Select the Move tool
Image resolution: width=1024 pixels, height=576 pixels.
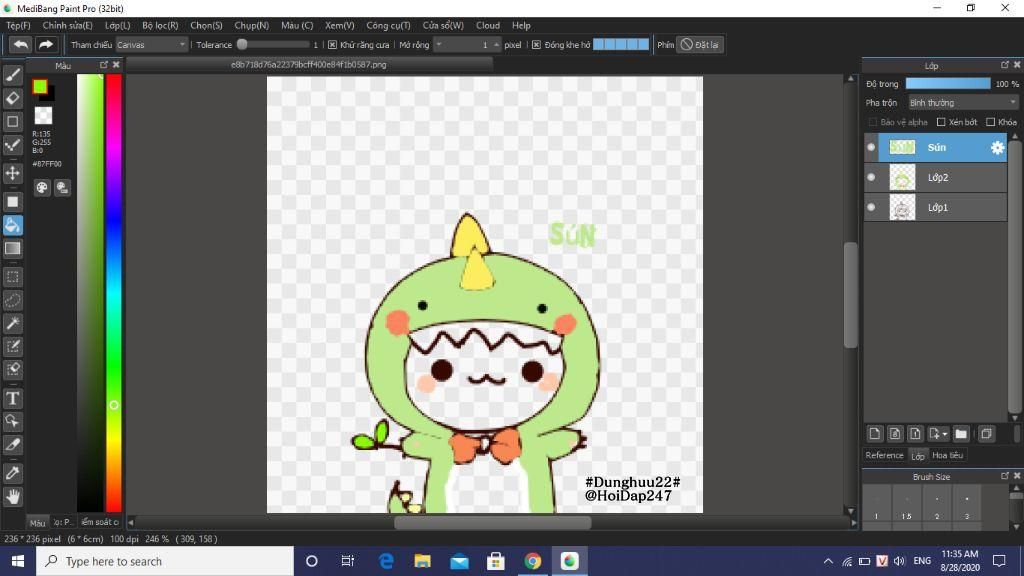tap(12, 173)
